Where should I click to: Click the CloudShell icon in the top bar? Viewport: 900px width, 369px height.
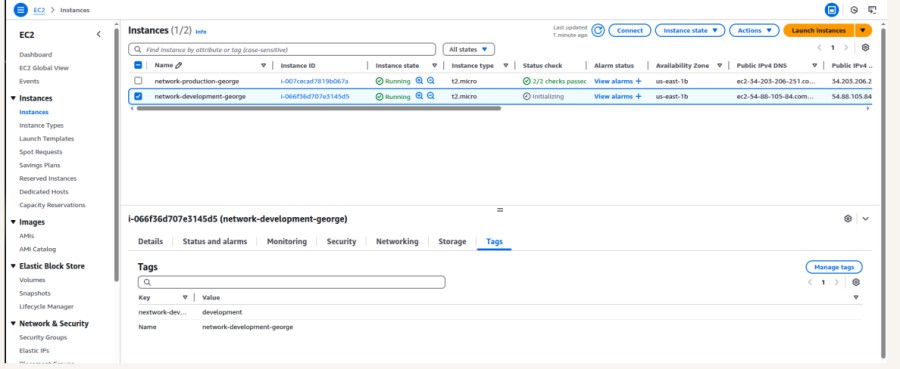pyautogui.click(x=872, y=10)
